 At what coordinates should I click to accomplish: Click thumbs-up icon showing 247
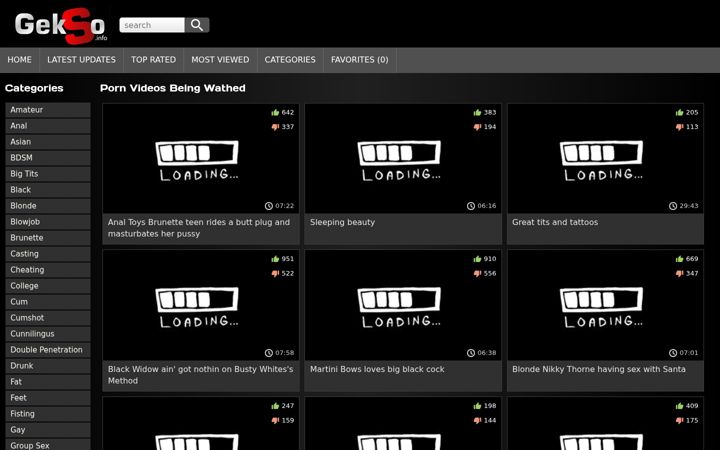tap(275, 406)
